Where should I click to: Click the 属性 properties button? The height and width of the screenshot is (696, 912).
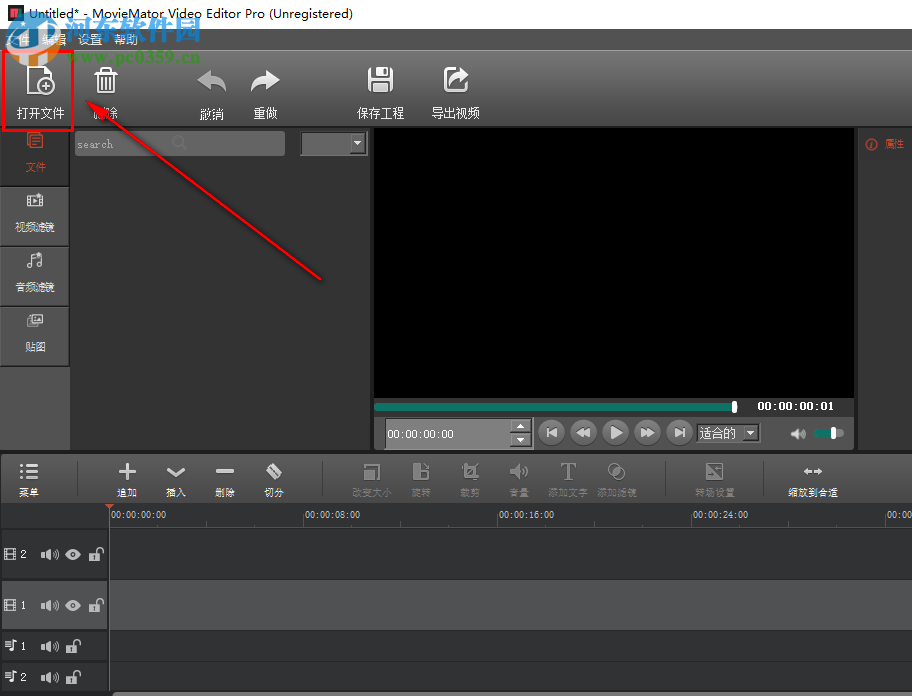point(885,143)
